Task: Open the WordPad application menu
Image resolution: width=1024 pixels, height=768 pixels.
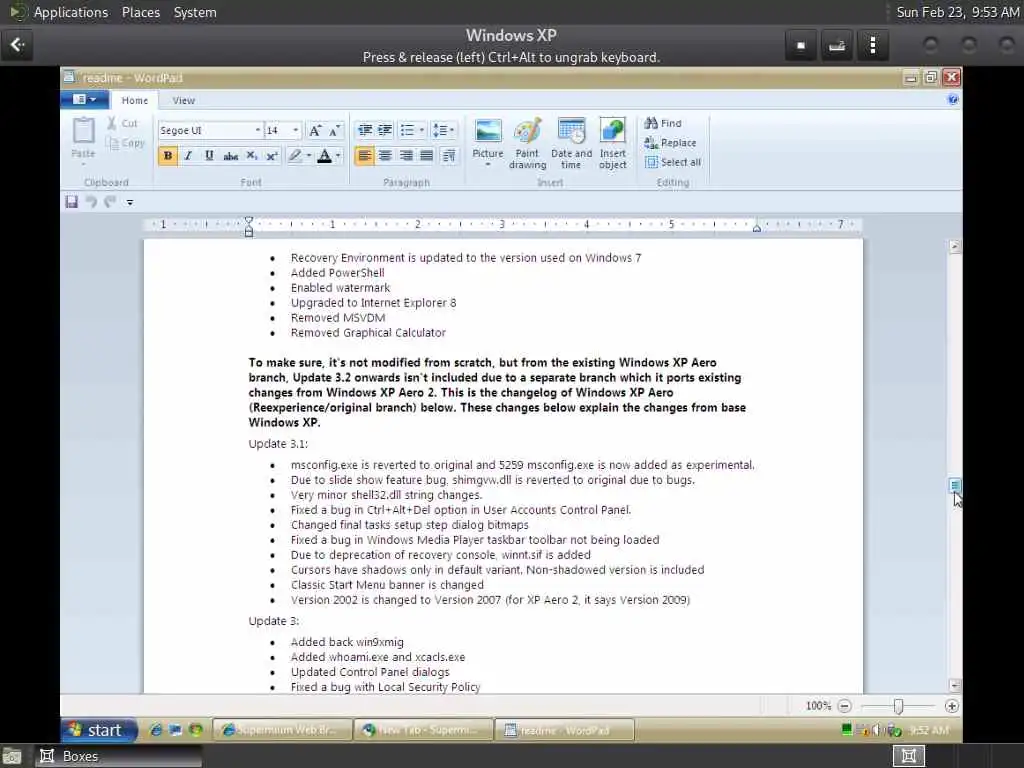Action: [84, 99]
